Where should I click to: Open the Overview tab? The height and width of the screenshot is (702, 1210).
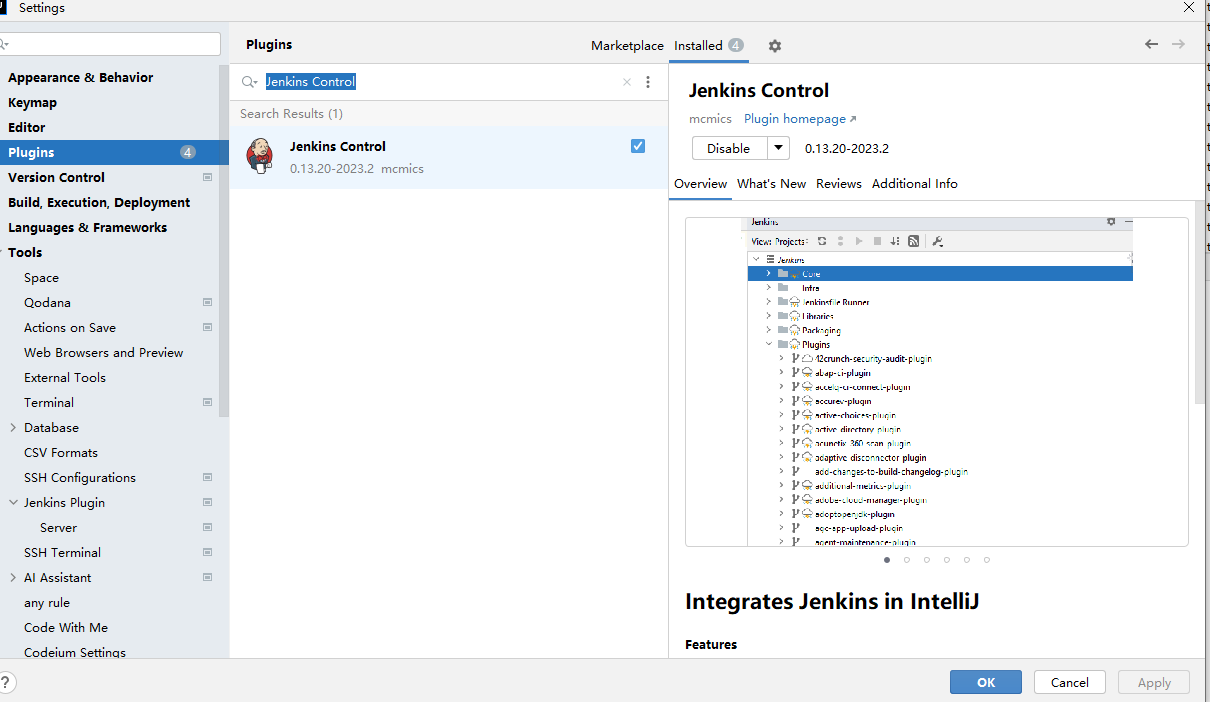click(700, 183)
